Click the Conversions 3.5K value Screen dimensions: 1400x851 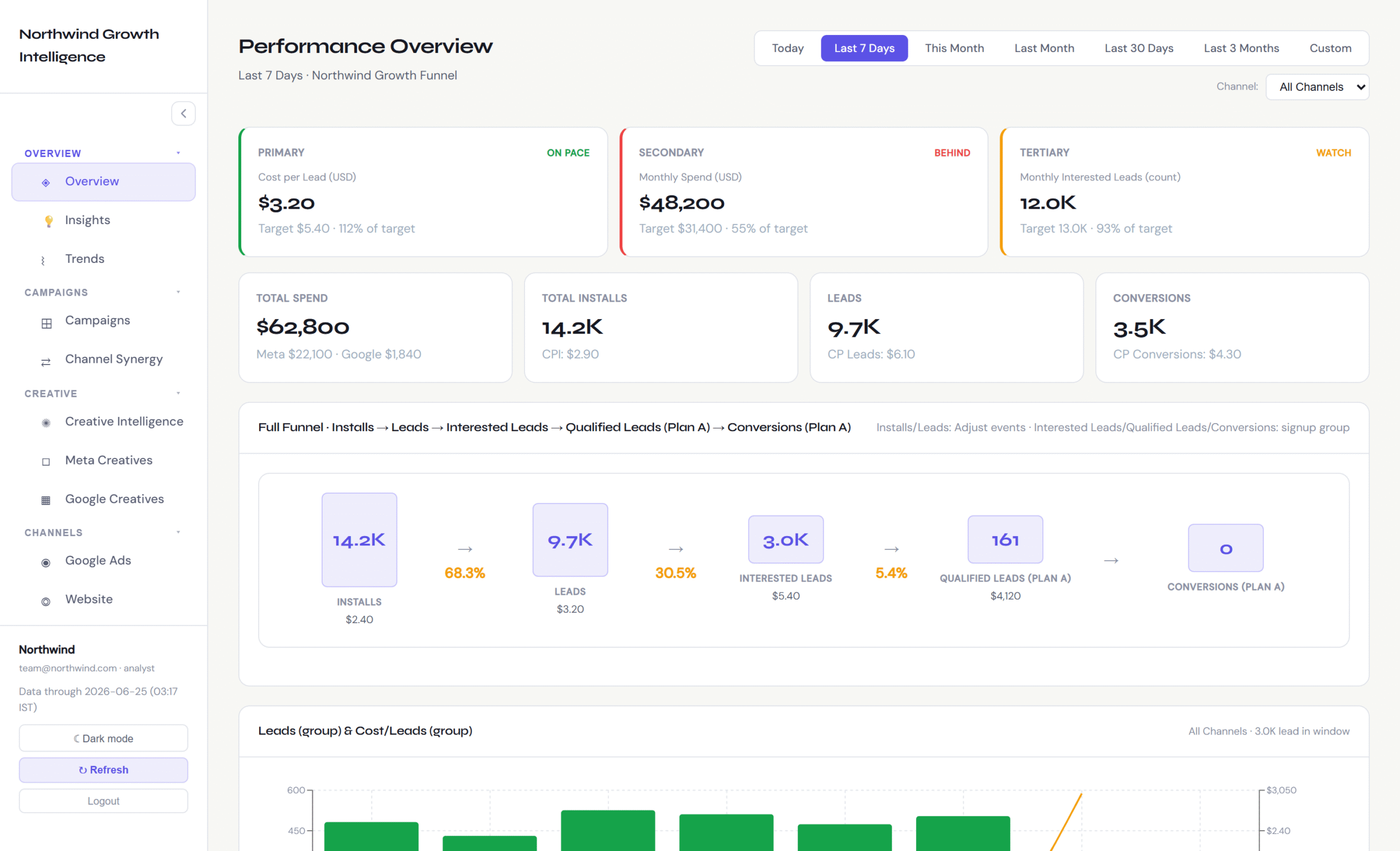[x=1139, y=327]
